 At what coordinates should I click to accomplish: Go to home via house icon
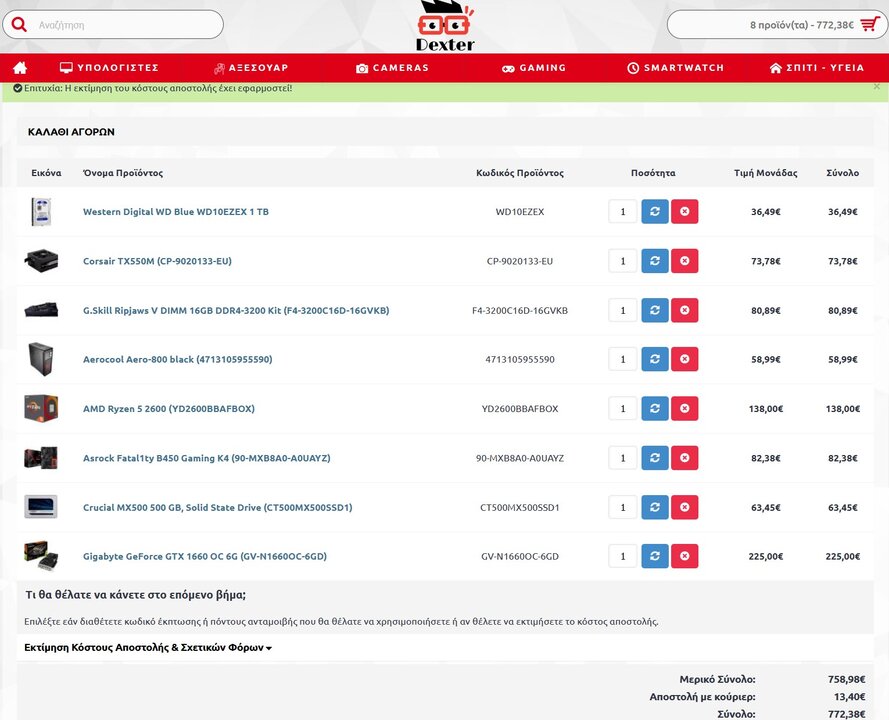point(20,68)
